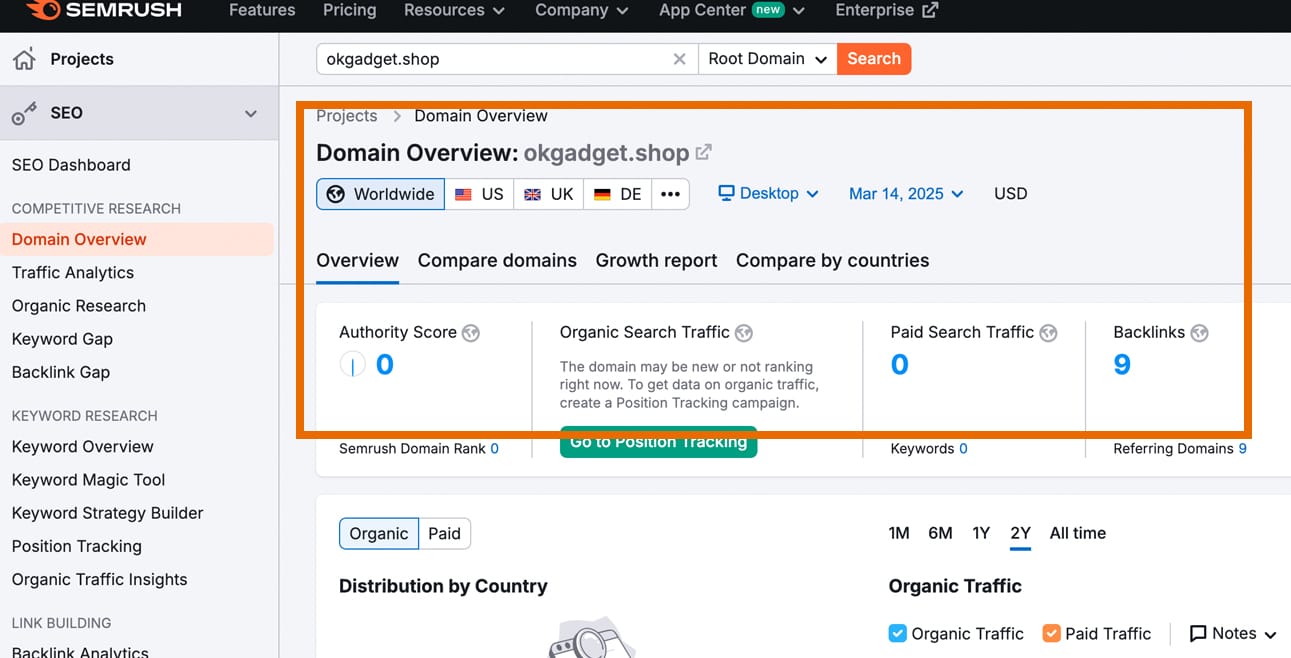Screen dimensions: 1291x658
Task: Switch to the Overview tab
Action: click(x=357, y=260)
